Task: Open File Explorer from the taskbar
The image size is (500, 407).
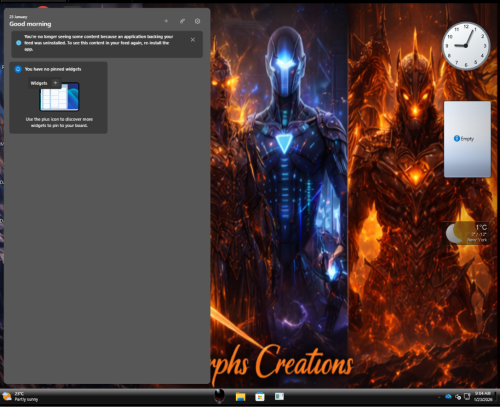Action: pos(240,397)
